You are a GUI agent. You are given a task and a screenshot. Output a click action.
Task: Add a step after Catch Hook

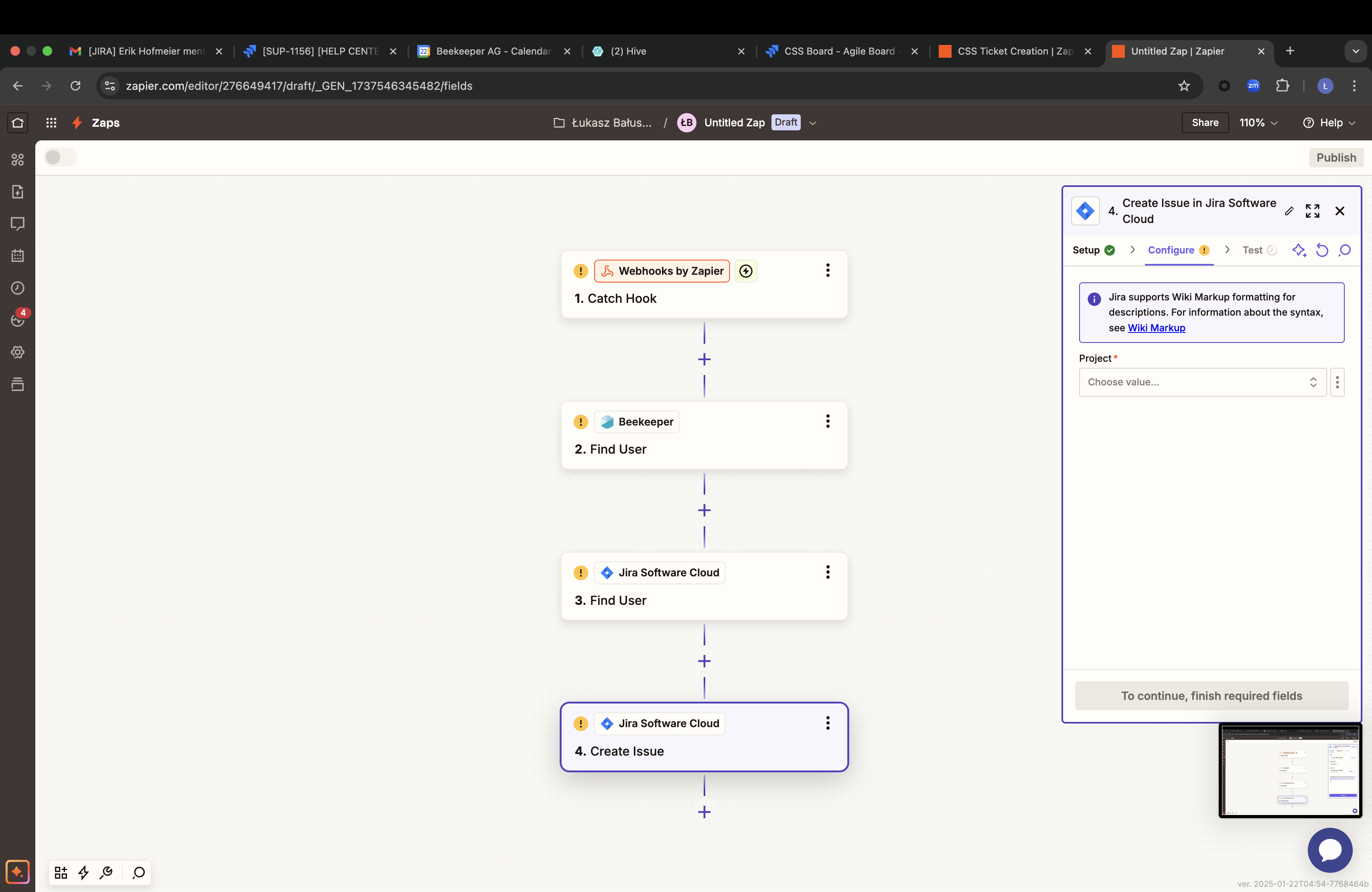704,359
